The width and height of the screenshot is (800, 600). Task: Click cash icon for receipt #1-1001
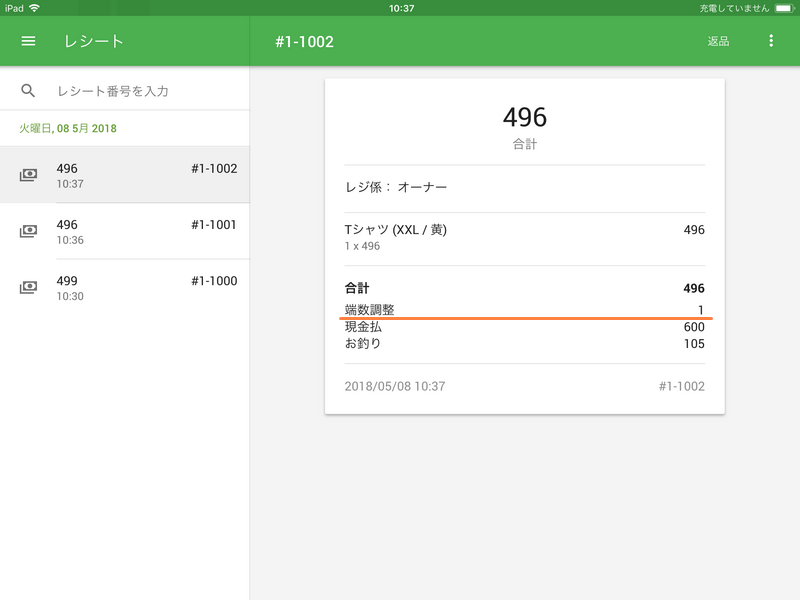(28, 231)
